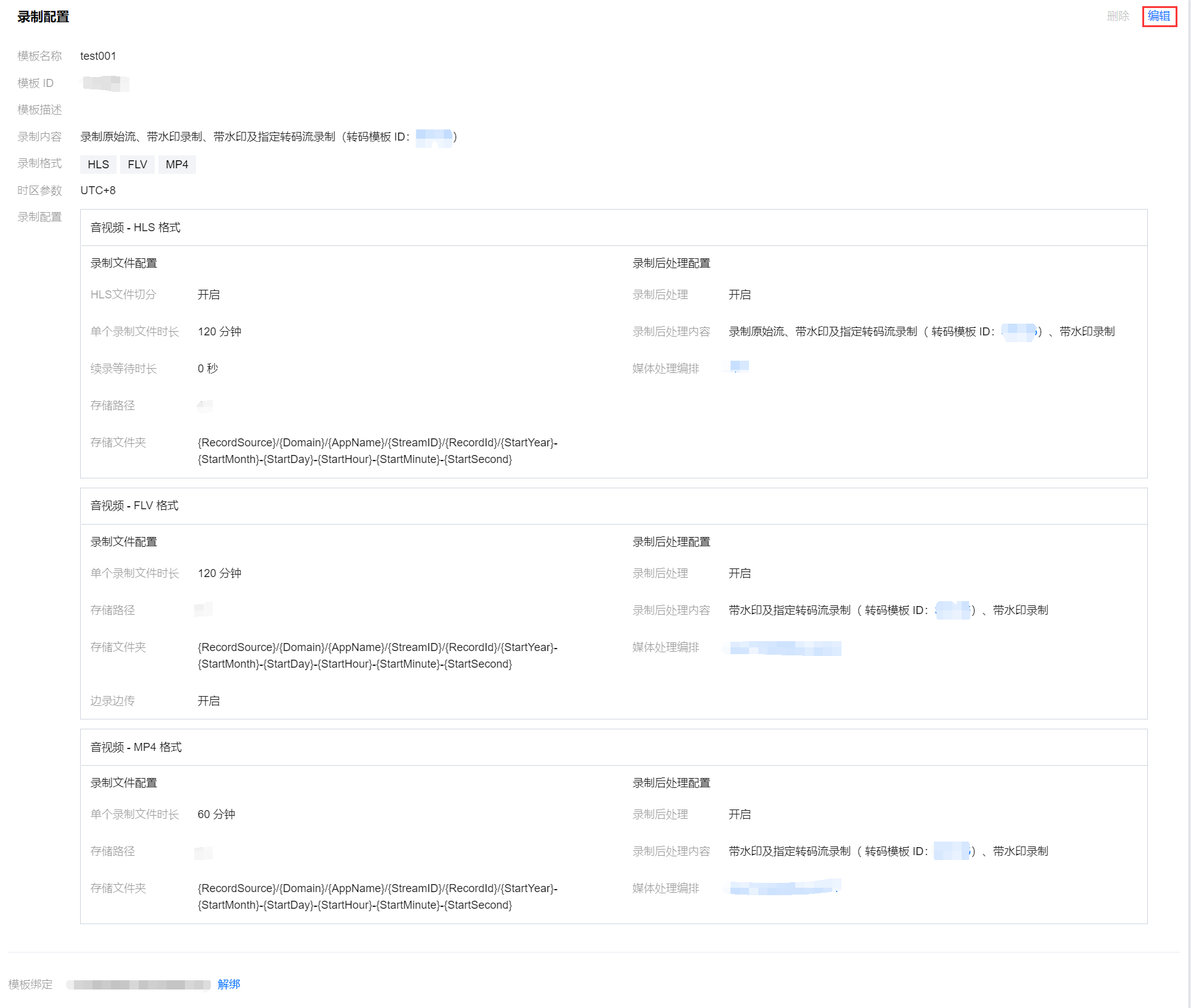Click HLS 媒体处理编排 blurred value

739,367
